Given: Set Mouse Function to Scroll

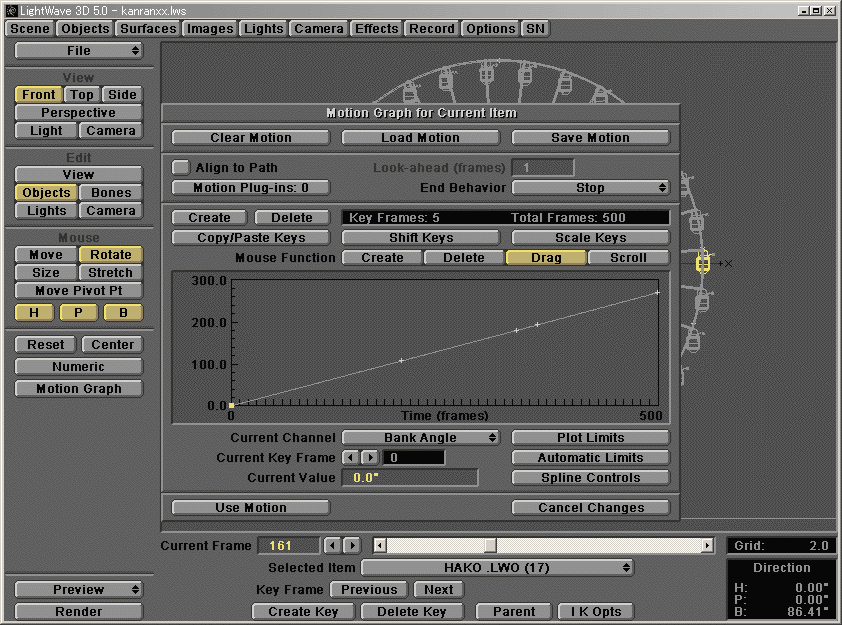Looking at the screenshot, I should pyautogui.click(x=629, y=257).
